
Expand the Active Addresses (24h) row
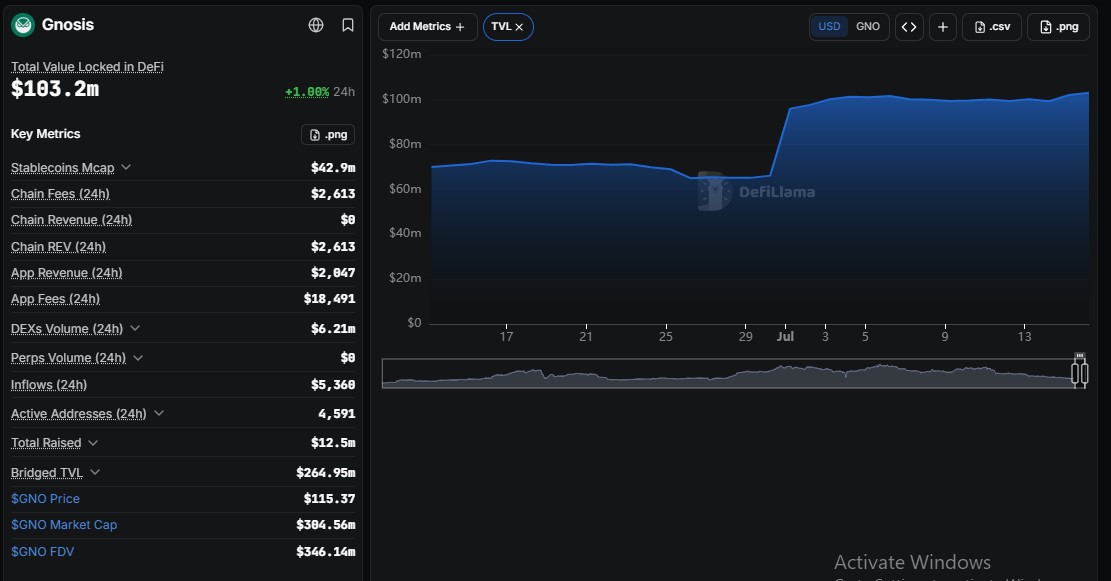click(159, 413)
